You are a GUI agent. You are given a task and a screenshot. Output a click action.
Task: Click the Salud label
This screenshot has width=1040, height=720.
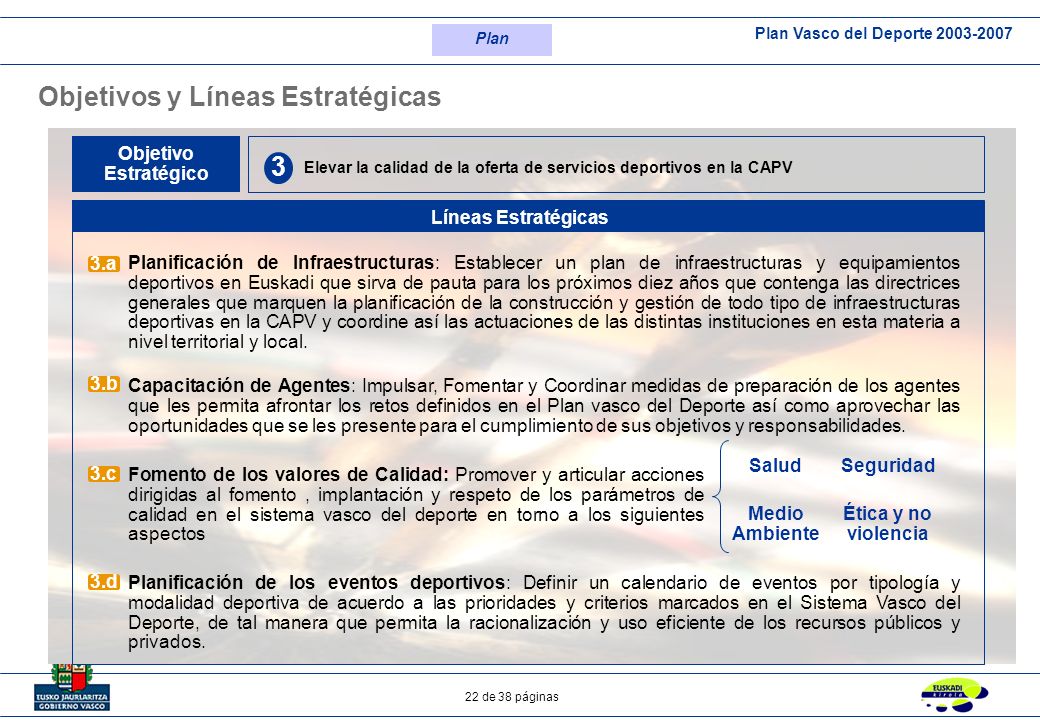775,465
